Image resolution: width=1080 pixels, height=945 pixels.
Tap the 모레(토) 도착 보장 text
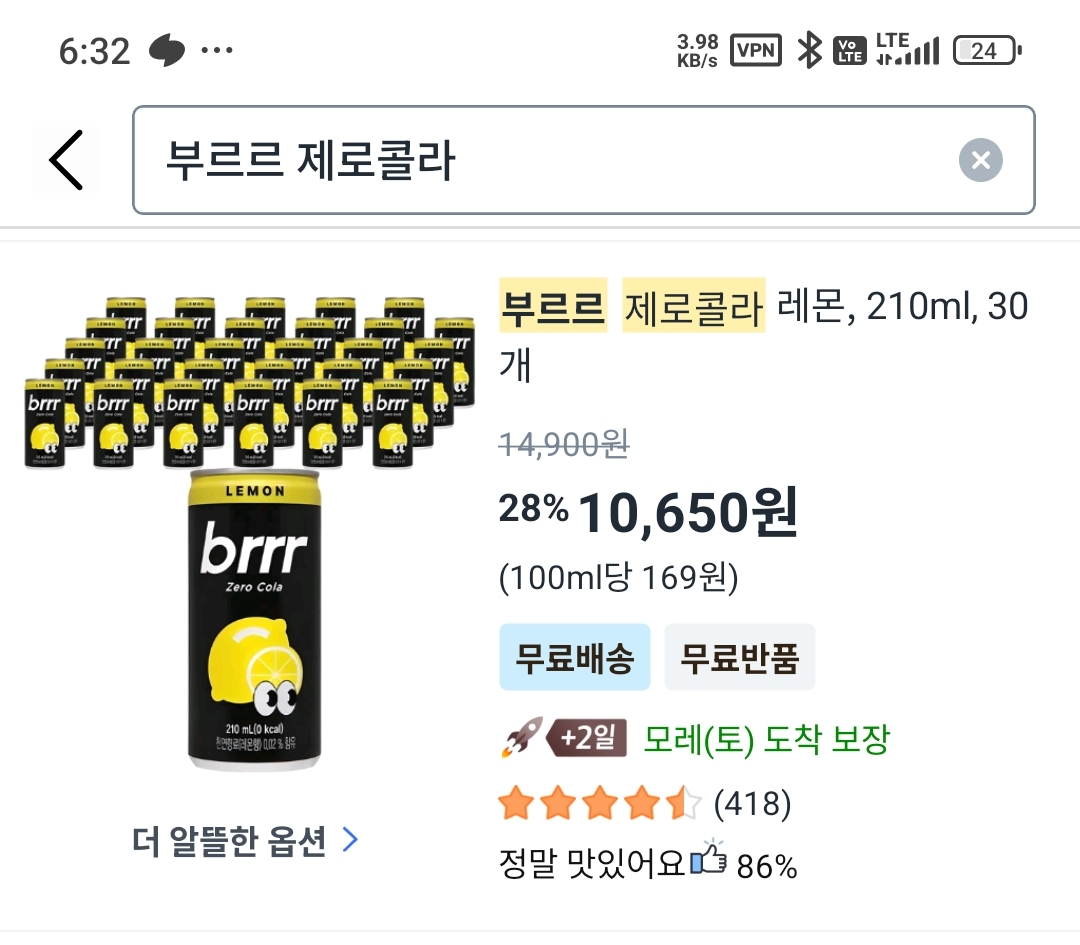point(766,740)
